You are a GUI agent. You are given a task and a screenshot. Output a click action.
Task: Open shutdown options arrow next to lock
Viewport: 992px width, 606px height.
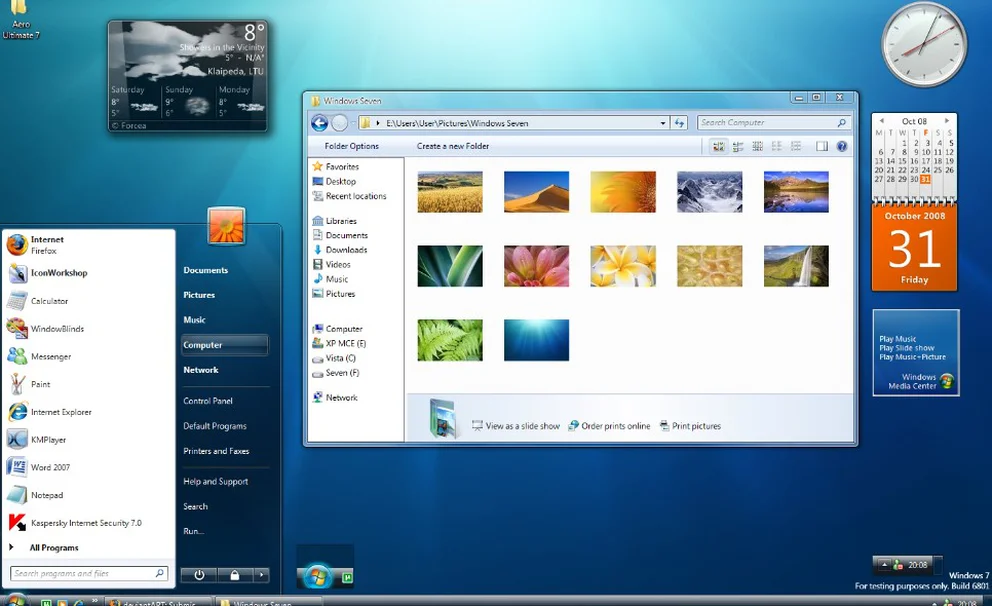click(261, 575)
